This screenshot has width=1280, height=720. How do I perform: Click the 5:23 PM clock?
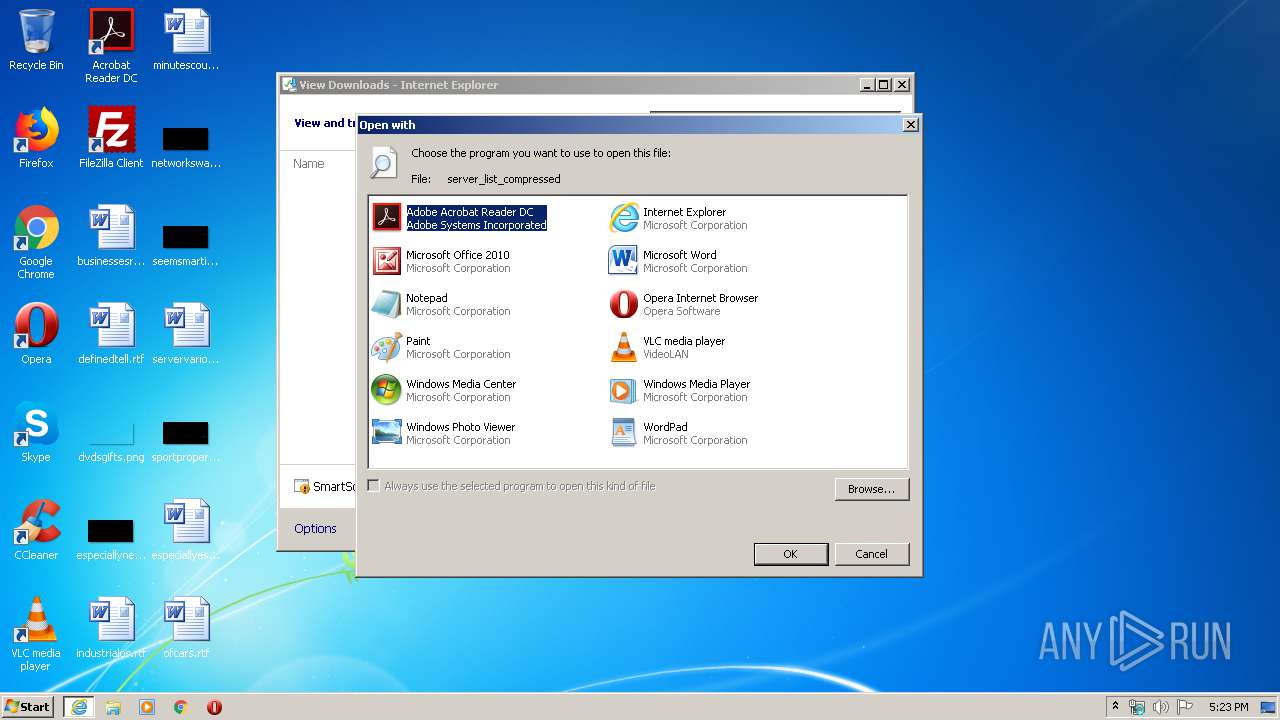1228,707
